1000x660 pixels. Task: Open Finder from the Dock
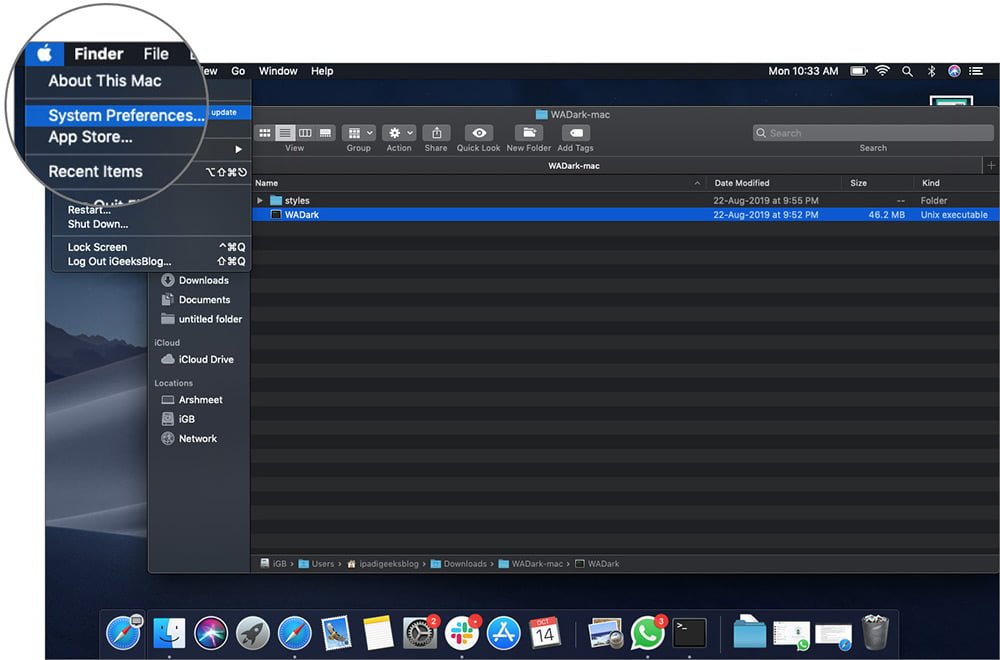(x=169, y=634)
